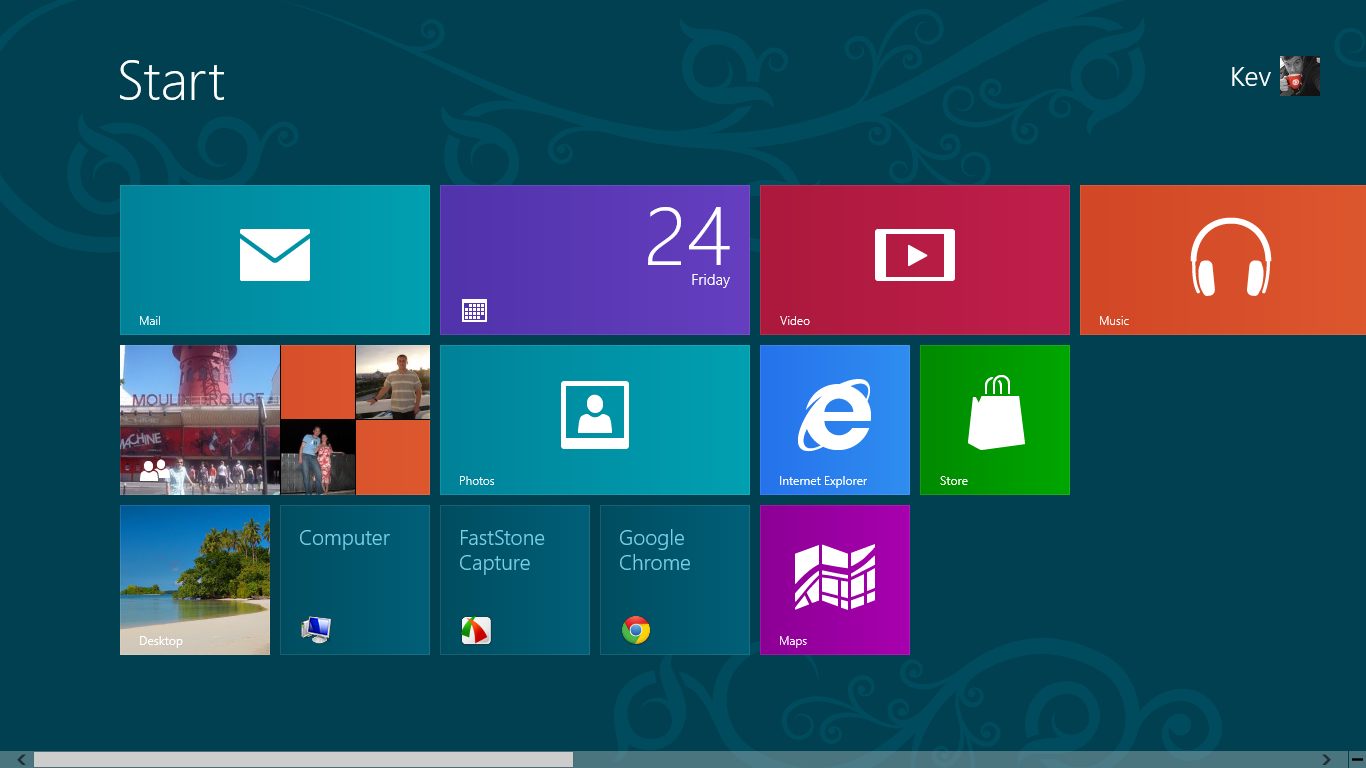Open the Store shopping bag tile
Viewport: 1366px width, 768px height.
(x=994, y=419)
